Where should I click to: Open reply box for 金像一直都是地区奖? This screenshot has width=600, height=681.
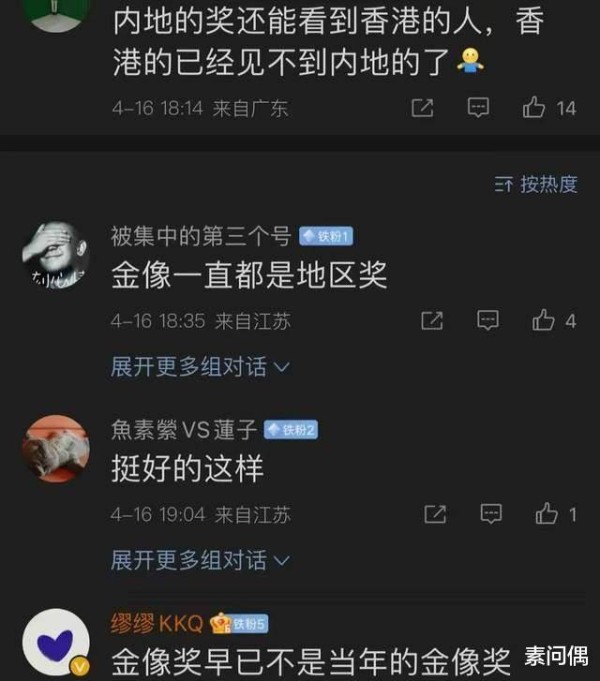coord(487,321)
